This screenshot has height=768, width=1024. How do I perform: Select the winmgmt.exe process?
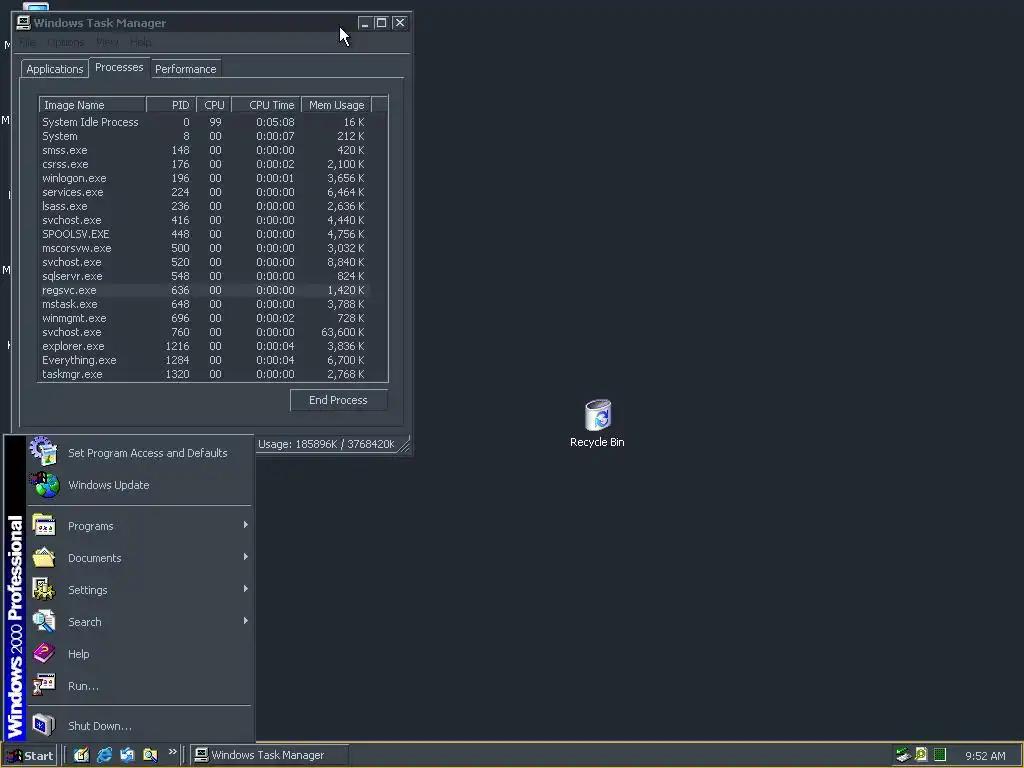pos(204,318)
